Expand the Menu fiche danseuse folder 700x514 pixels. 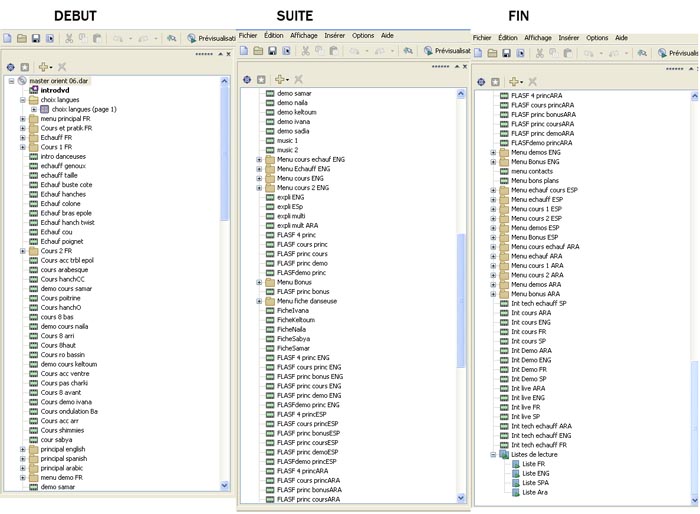(259, 301)
